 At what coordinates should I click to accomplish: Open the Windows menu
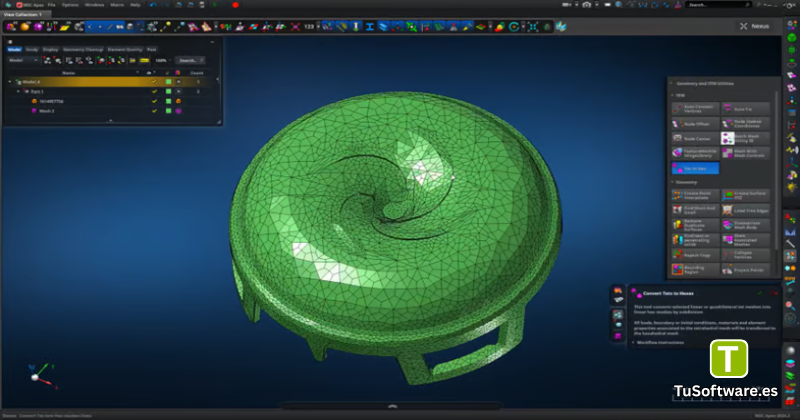[94, 5]
